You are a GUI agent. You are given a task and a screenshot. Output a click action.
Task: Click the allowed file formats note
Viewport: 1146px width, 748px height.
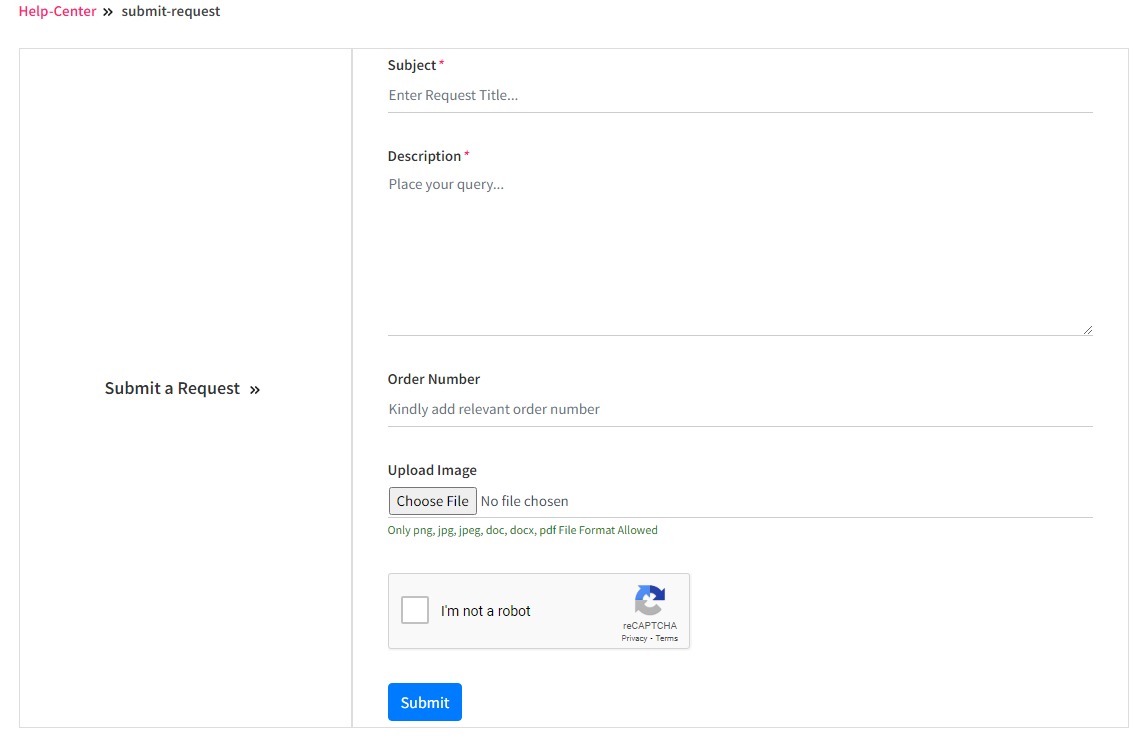coord(523,530)
